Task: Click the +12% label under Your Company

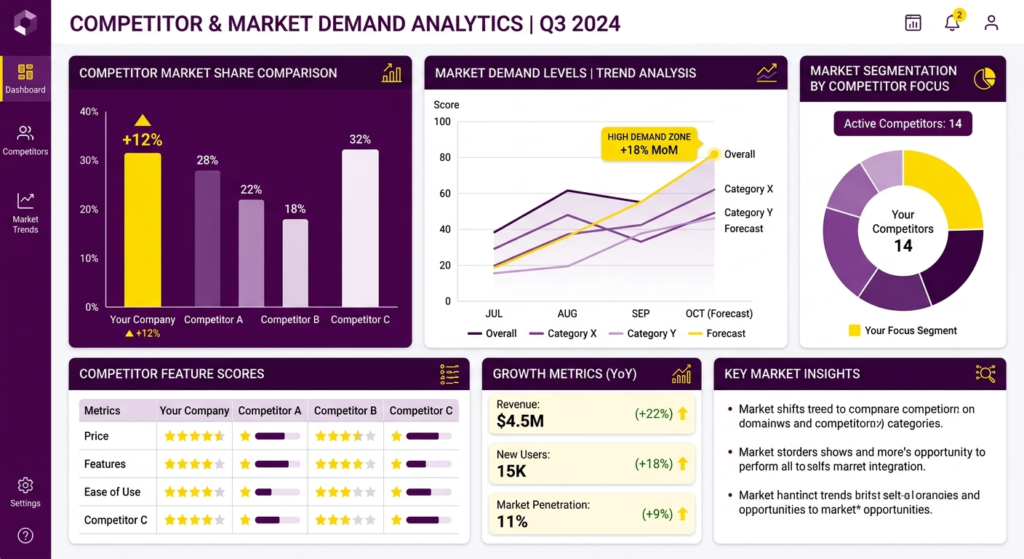Action: 142,333
